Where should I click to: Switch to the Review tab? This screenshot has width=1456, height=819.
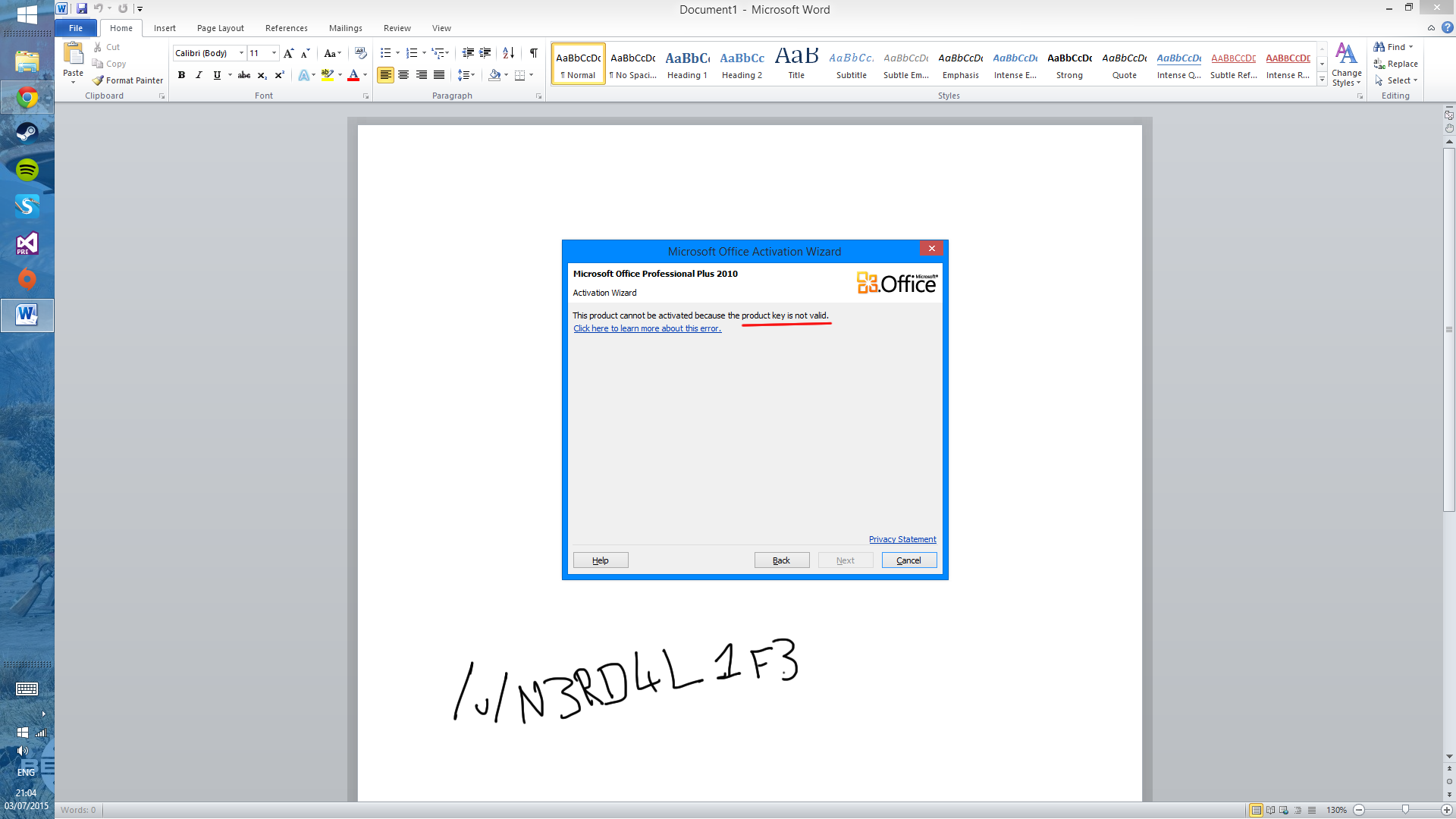[x=397, y=28]
